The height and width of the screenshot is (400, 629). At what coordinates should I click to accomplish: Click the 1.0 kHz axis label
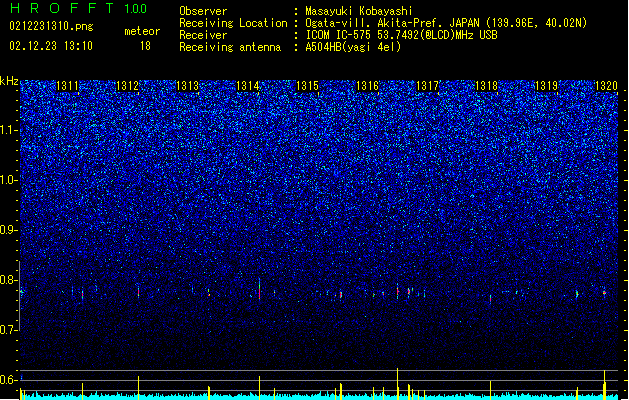[8, 180]
